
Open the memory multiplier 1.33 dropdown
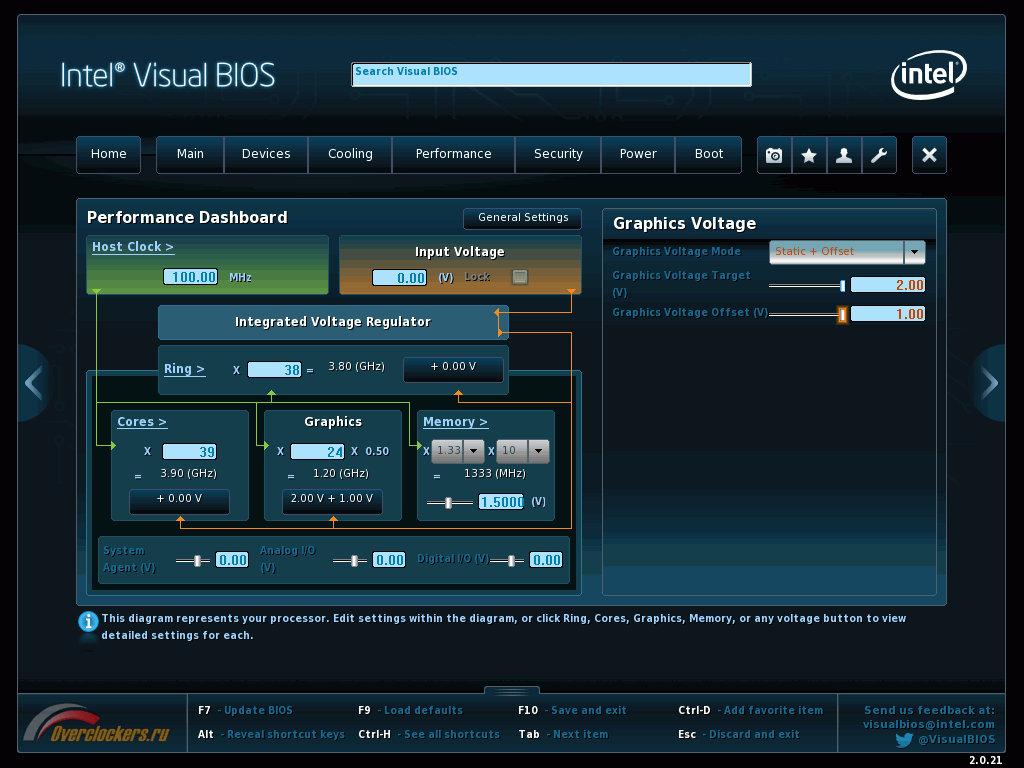(x=458, y=451)
